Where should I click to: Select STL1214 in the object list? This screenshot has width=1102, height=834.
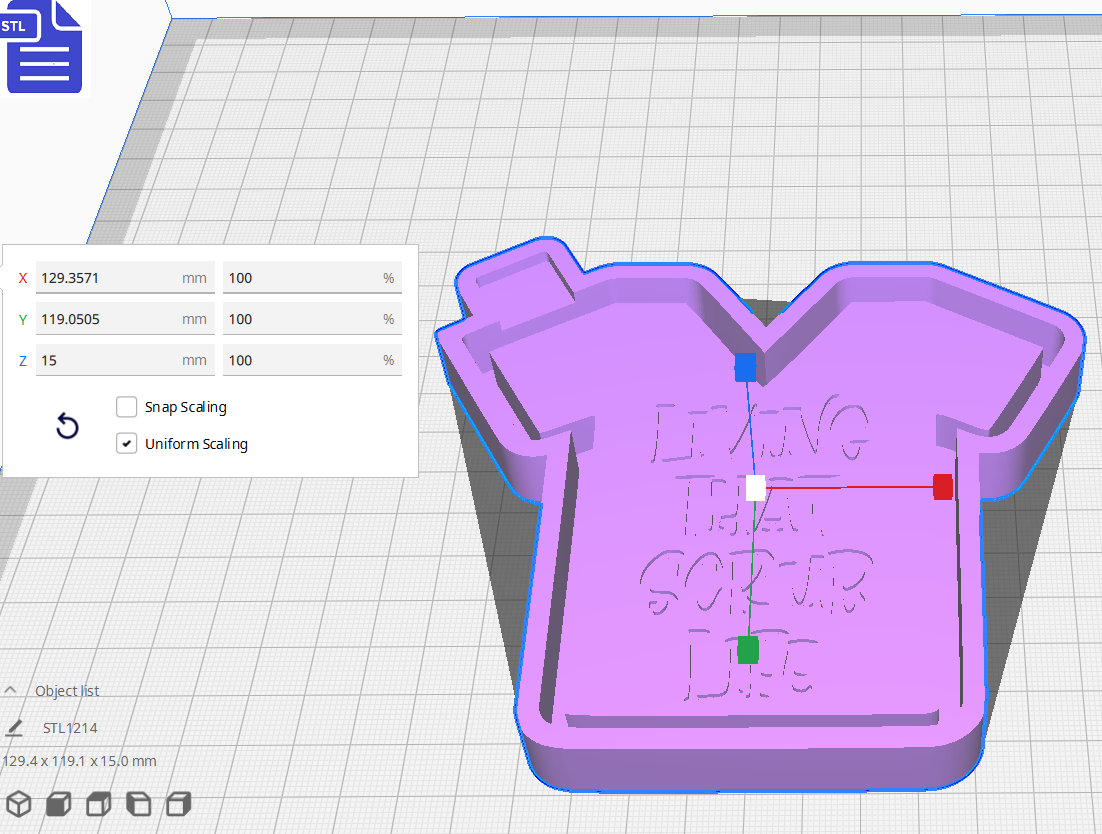pos(69,728)
